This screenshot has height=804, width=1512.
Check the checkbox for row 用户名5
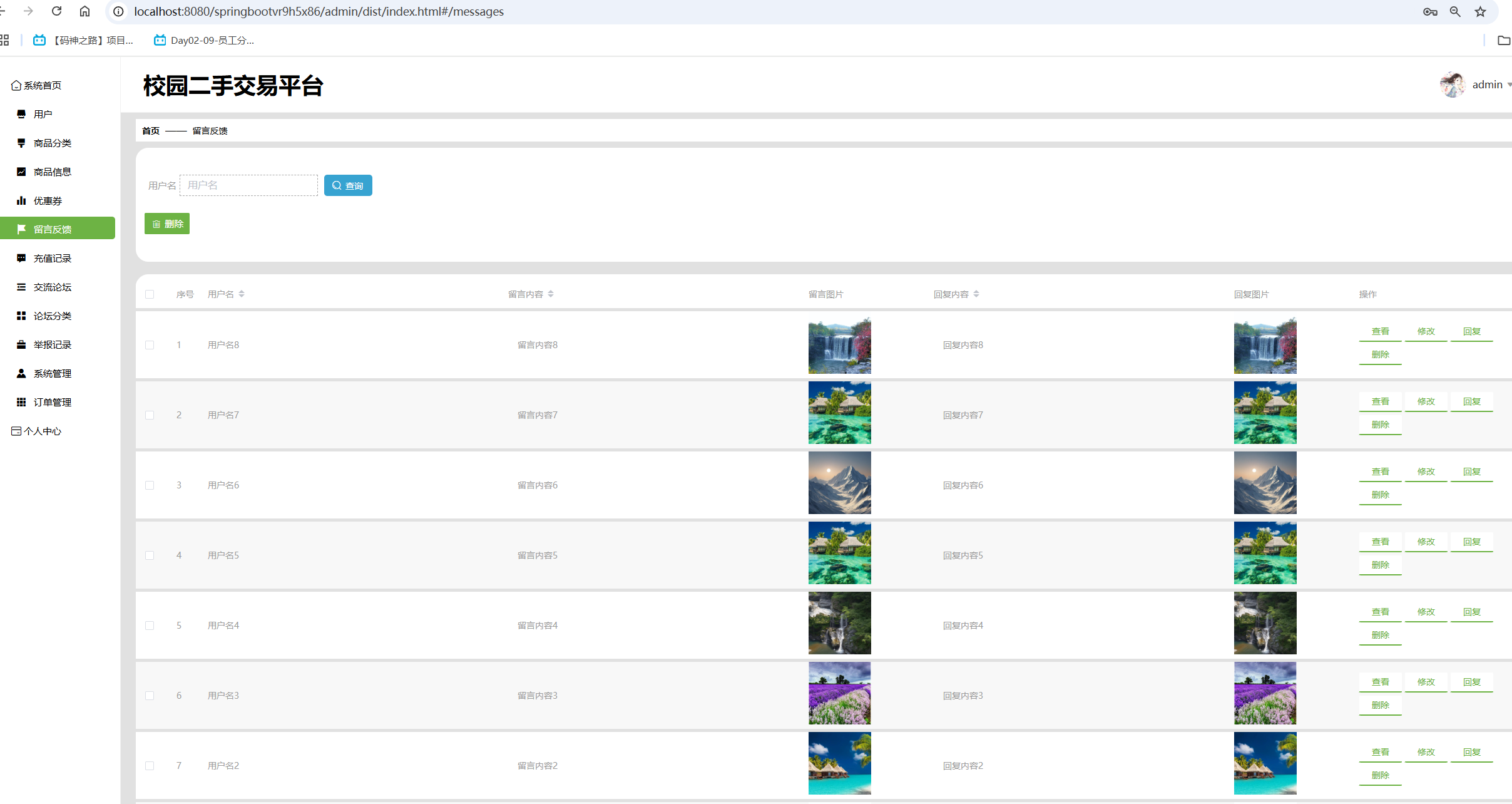pos(150,555)
